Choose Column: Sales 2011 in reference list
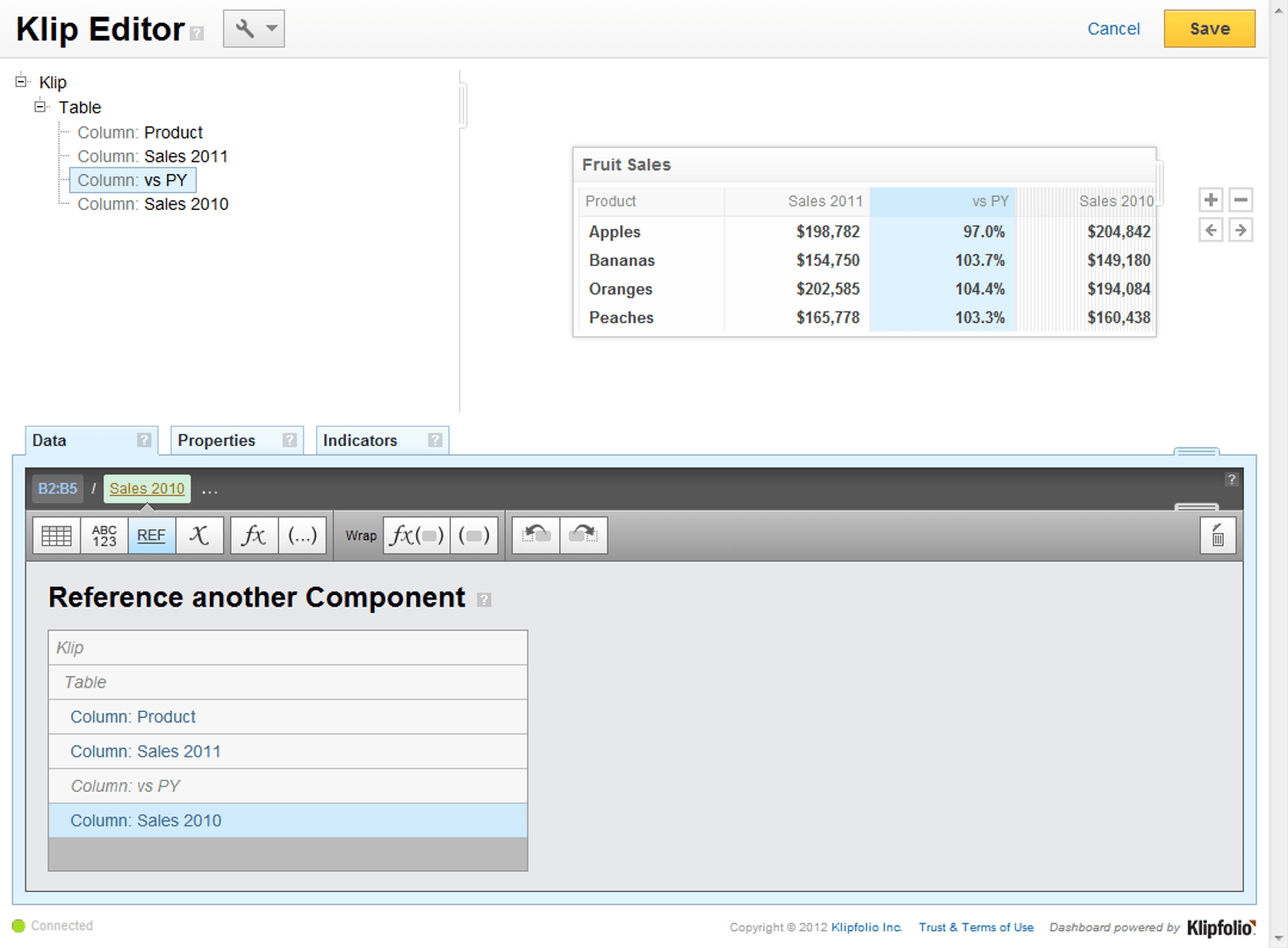The width and height of the screenshot is (1288, 948). [x=288, y=751]
